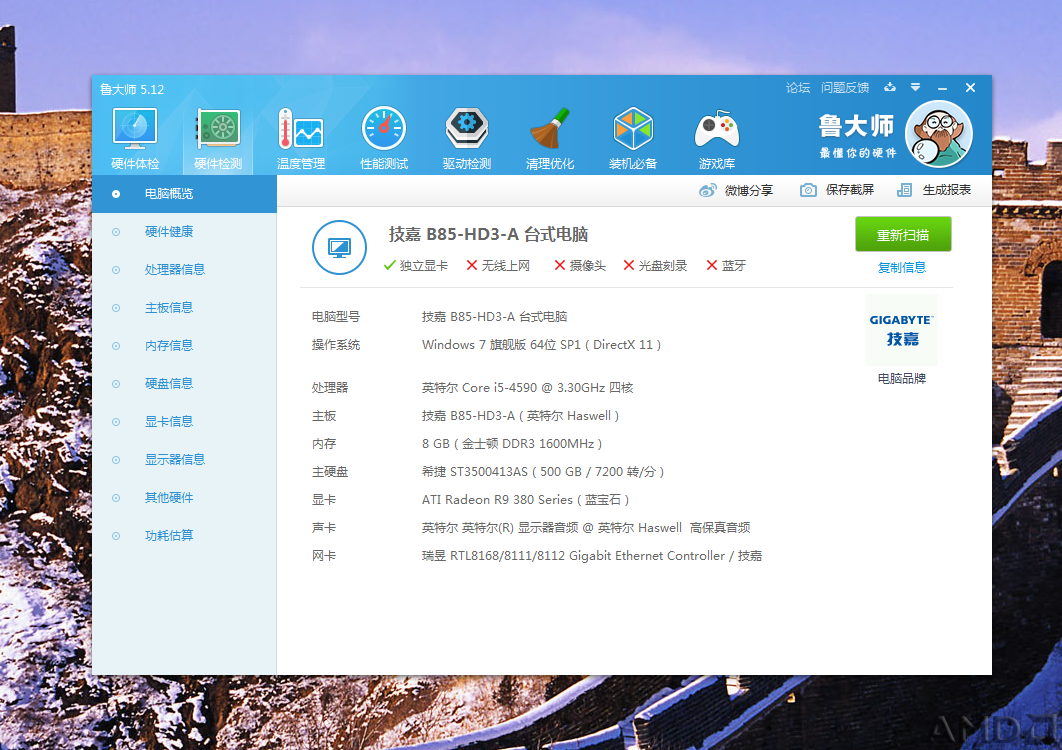Screen dimensions: 1062x750
Task: Click the 技嘉 B85-HD3-A 台式电脑 heading
Action: [488, 234]
